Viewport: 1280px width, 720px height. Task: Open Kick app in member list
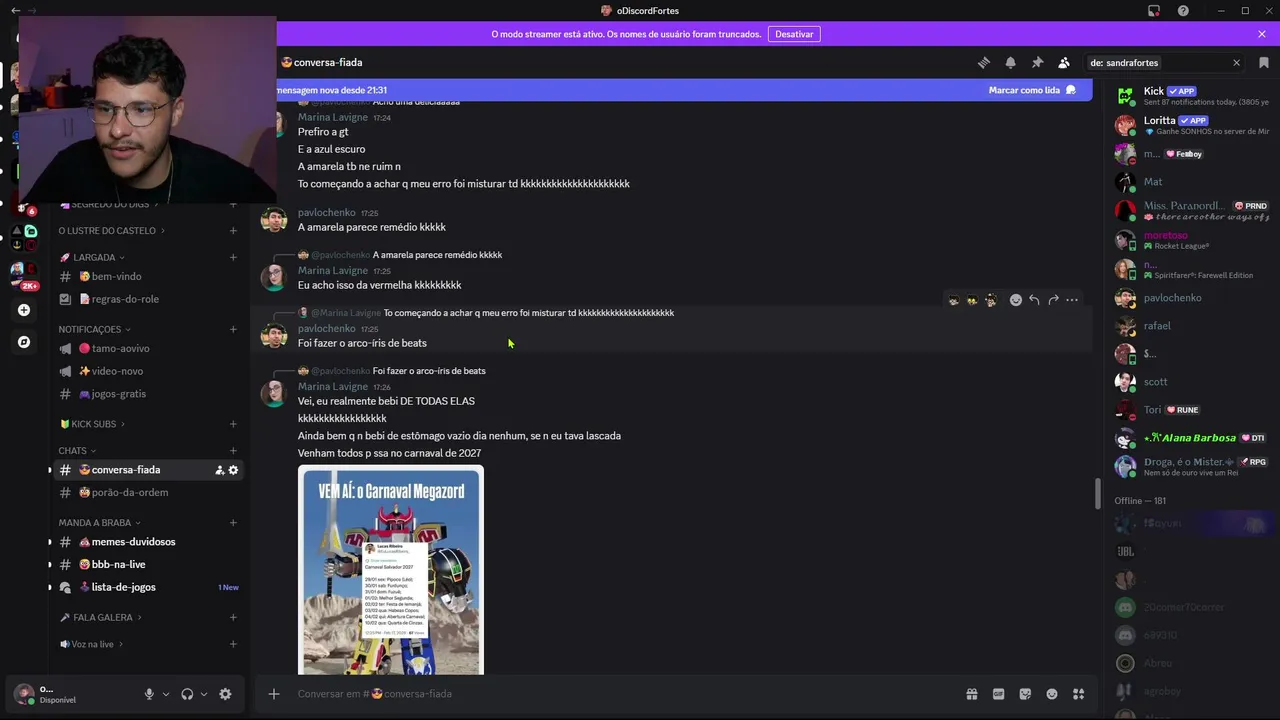pos(1192,96)
